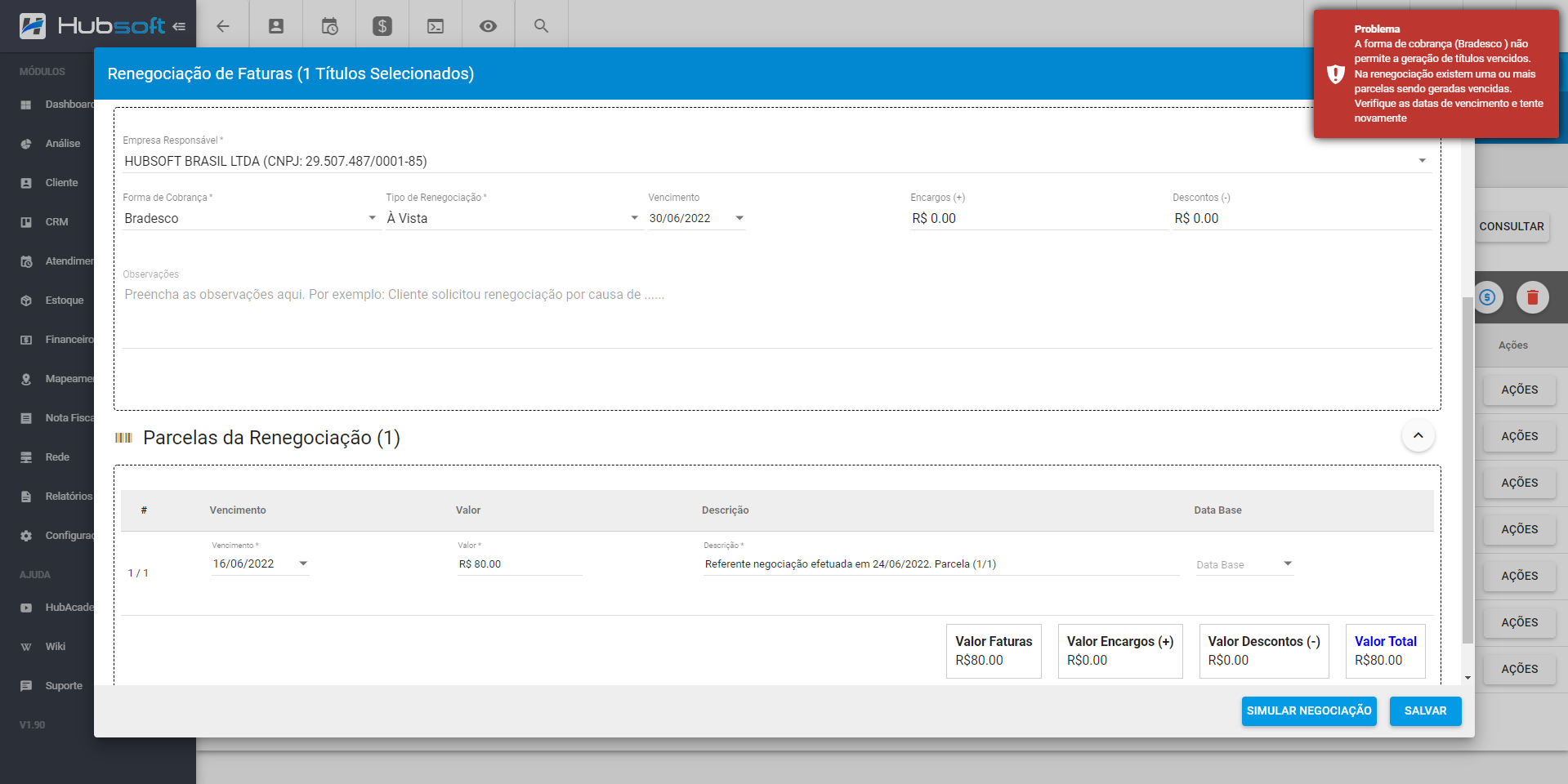Viewport: 1568px width, 784px height.
Task: Click the warning shield icon in error notification
Action: (x=1336, y=73)
